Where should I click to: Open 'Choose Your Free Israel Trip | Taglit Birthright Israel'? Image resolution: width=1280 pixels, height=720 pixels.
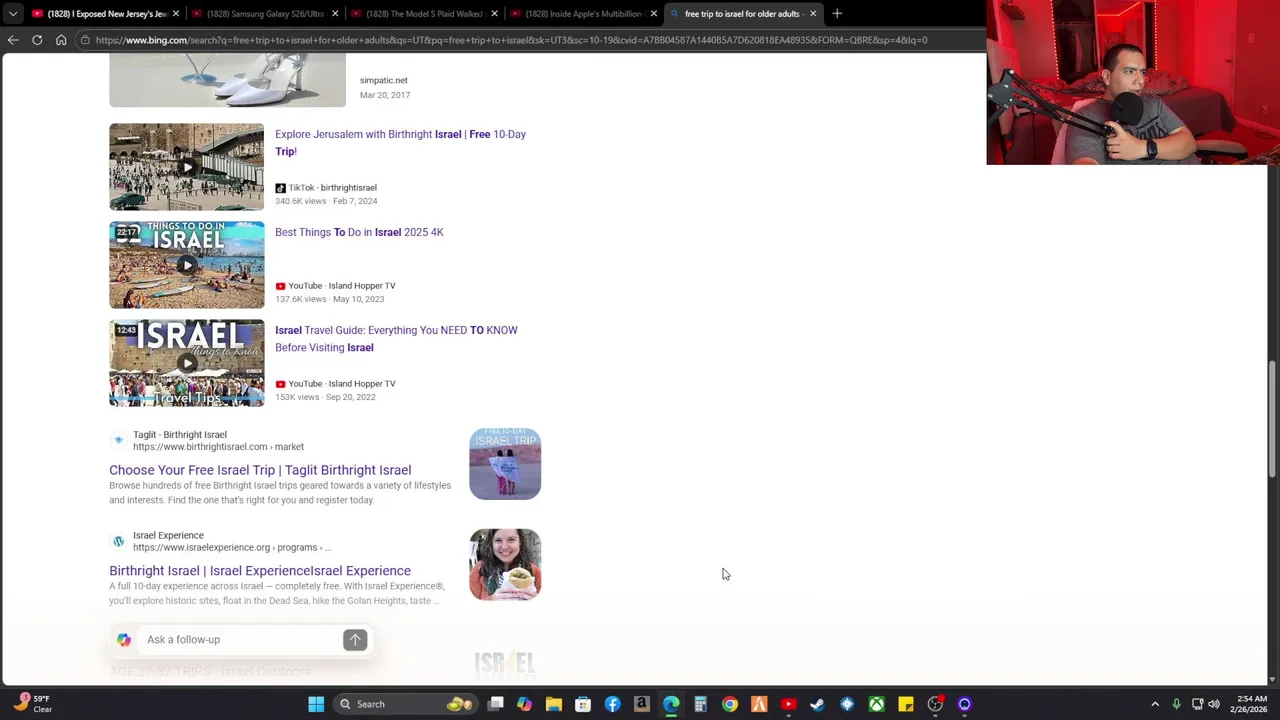click(x=260, y=470)
